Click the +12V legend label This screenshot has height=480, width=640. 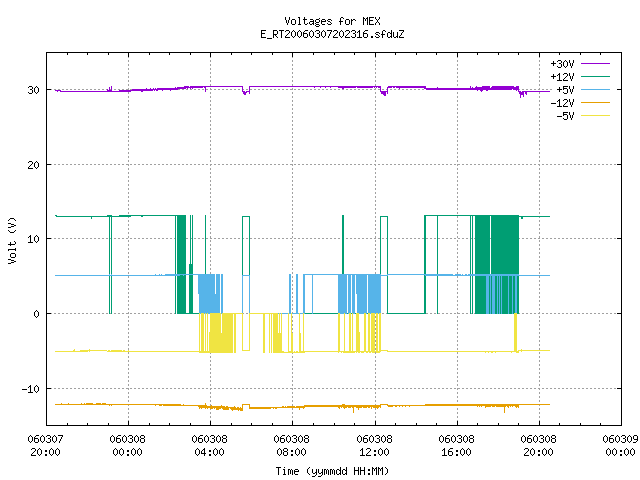(x=562, y=77)
